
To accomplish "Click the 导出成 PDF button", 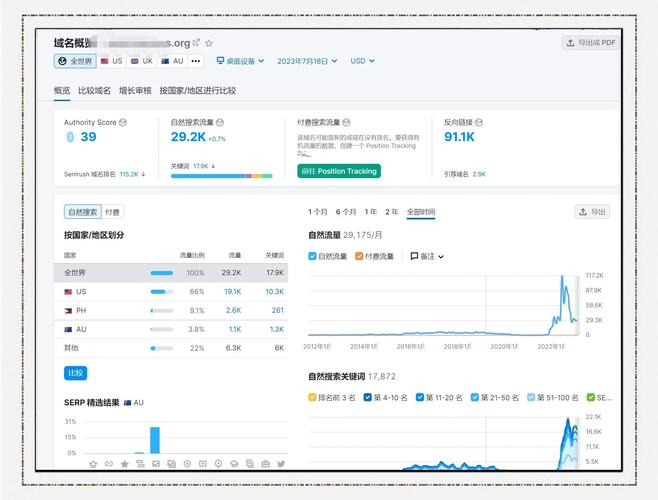I will click(x=591, y=42).
